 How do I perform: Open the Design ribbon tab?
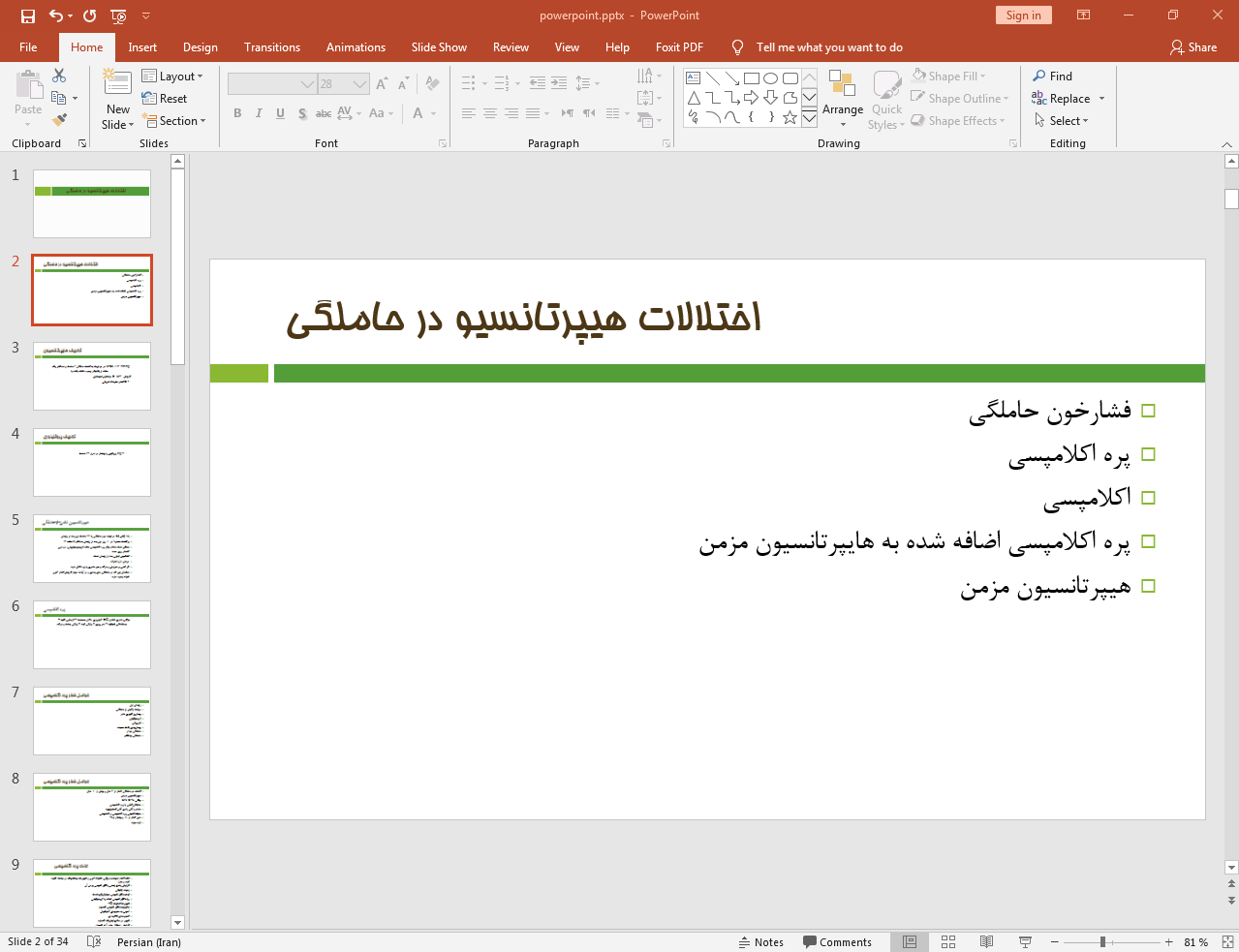click(x=200, y=47)
